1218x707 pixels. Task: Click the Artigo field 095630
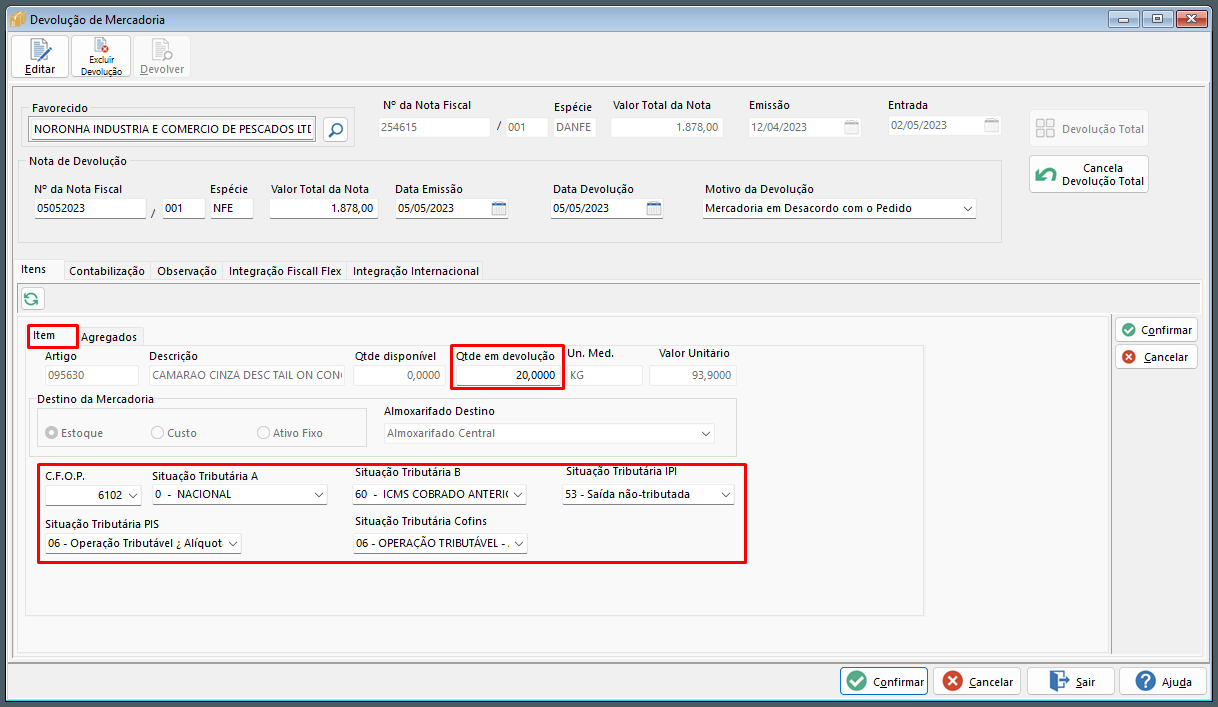click(92, 375)
